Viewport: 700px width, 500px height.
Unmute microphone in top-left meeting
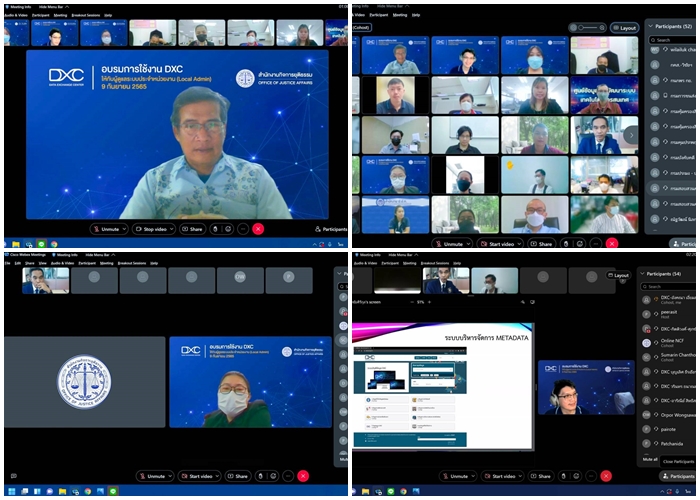click(106, 229)
